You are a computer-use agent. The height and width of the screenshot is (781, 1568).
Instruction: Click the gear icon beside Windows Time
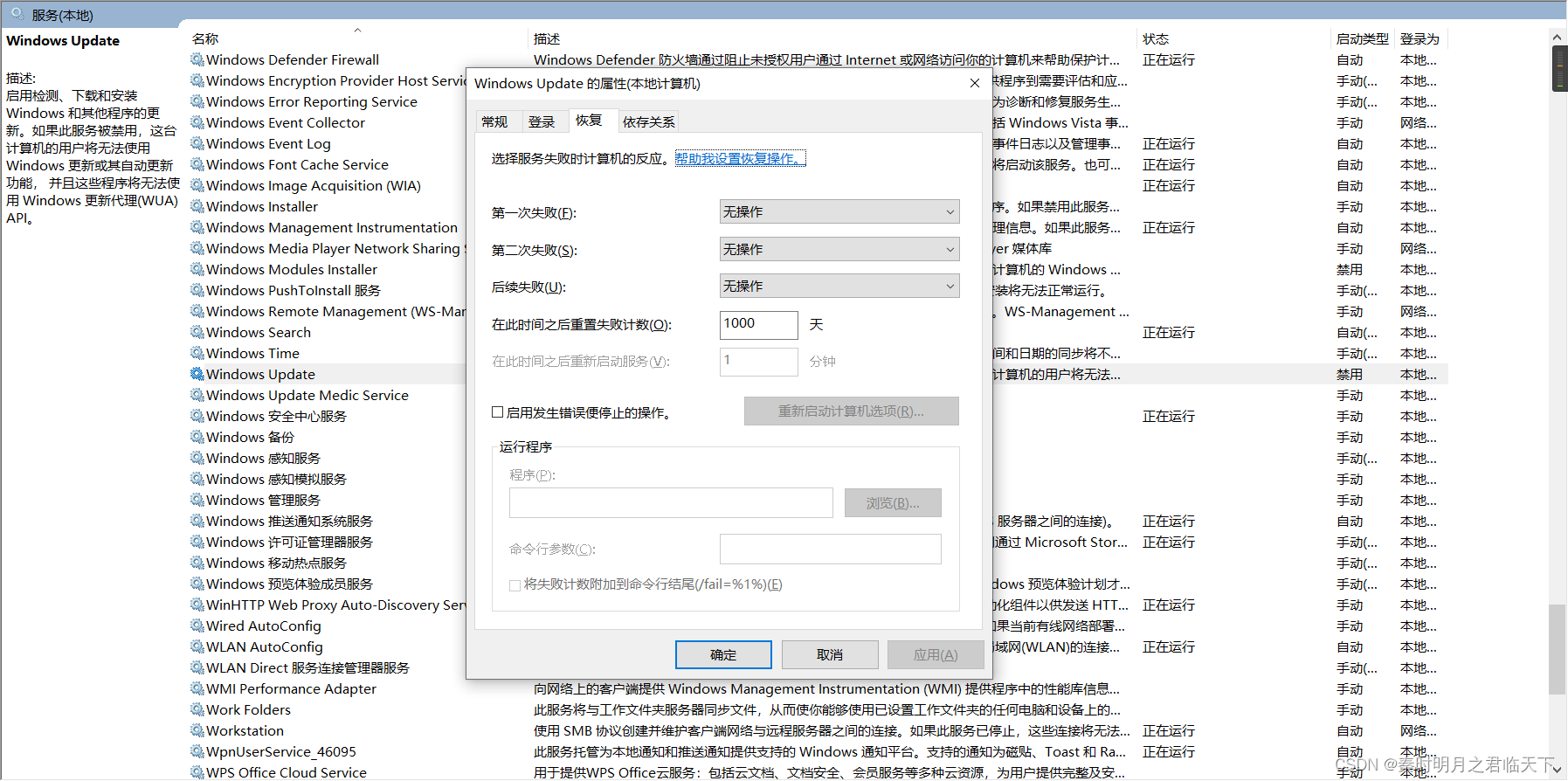(197, 353)
